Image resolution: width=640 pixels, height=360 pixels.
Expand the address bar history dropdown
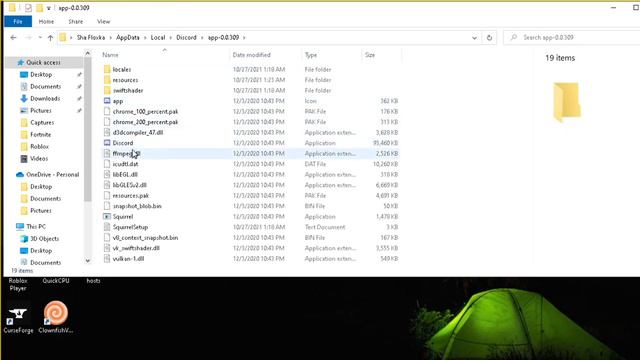click(474, 38)
